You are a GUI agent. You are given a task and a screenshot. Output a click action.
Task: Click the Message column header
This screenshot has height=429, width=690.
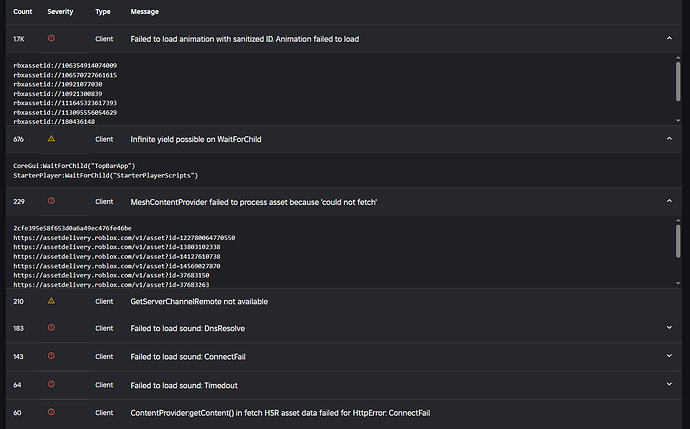pyautogui.click(x=144, y=11)
